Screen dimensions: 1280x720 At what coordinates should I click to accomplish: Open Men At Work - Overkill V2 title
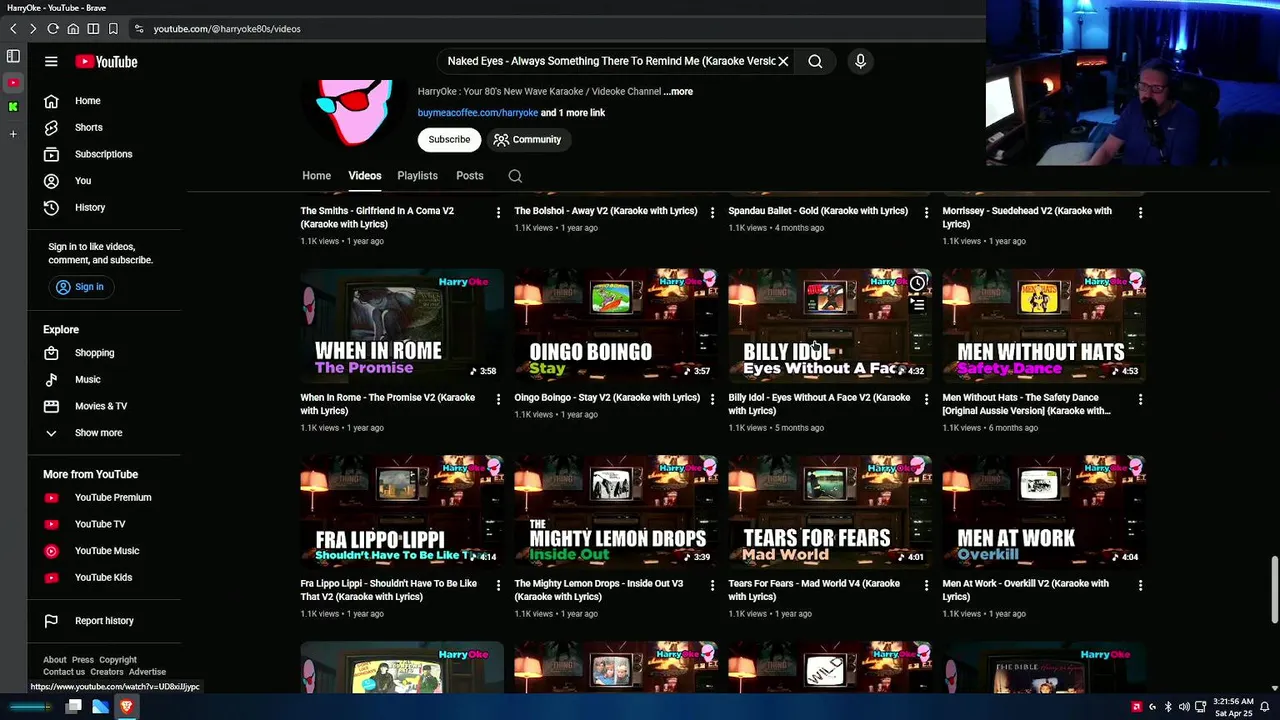[1025, 590]
